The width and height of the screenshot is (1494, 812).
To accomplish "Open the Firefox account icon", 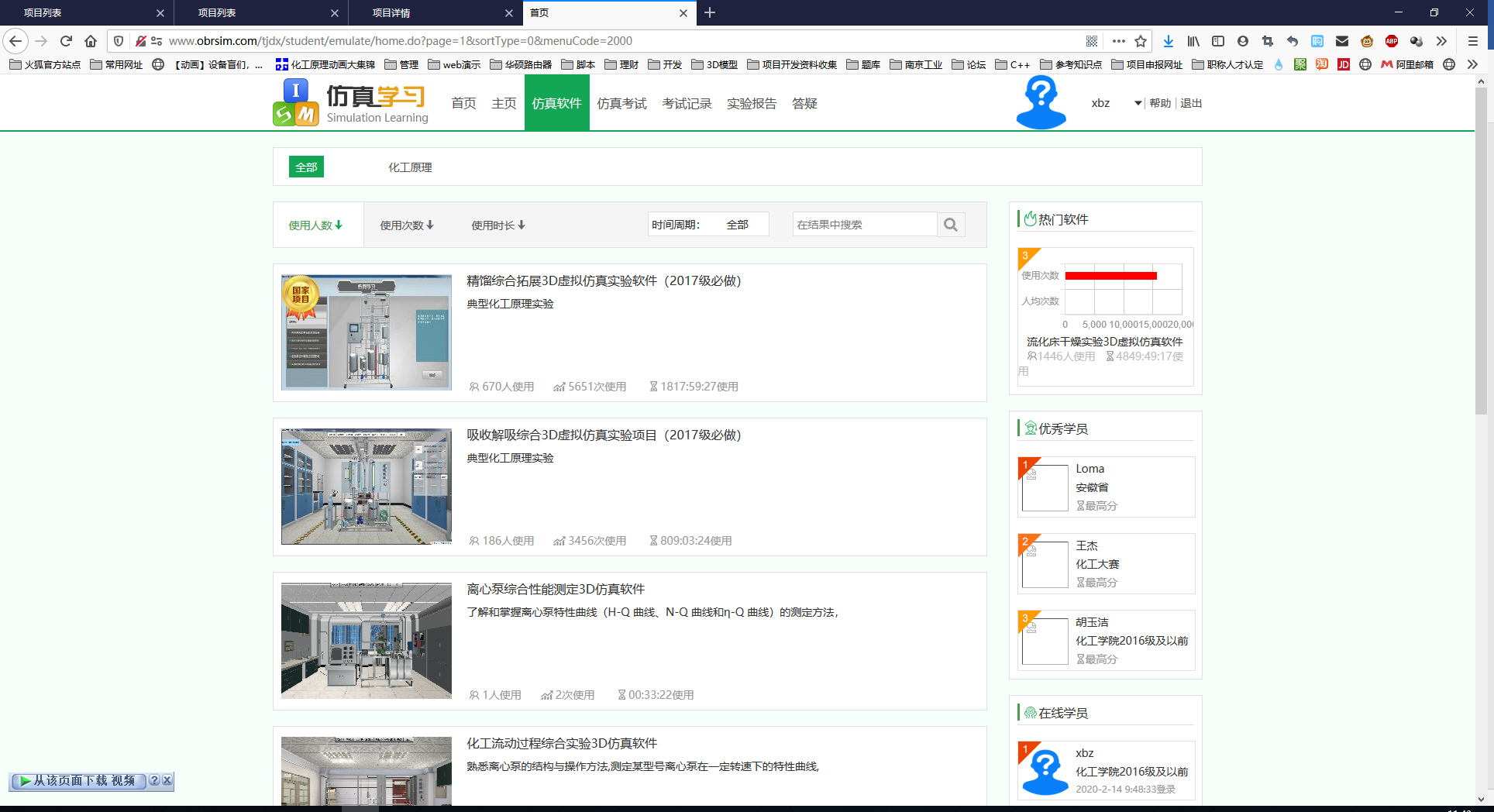I will coord(1243,41).
